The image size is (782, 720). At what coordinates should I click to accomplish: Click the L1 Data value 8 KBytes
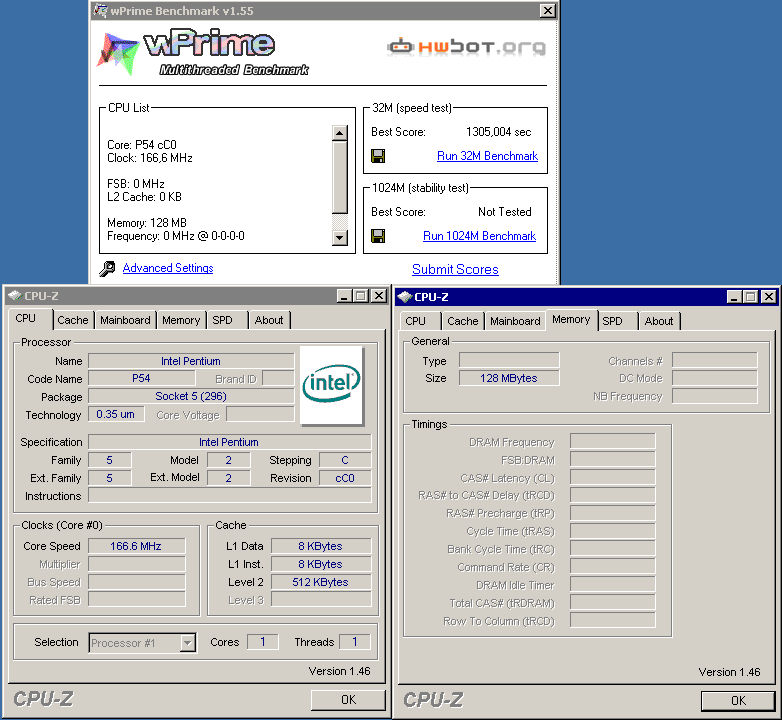(x=321, y=546)
